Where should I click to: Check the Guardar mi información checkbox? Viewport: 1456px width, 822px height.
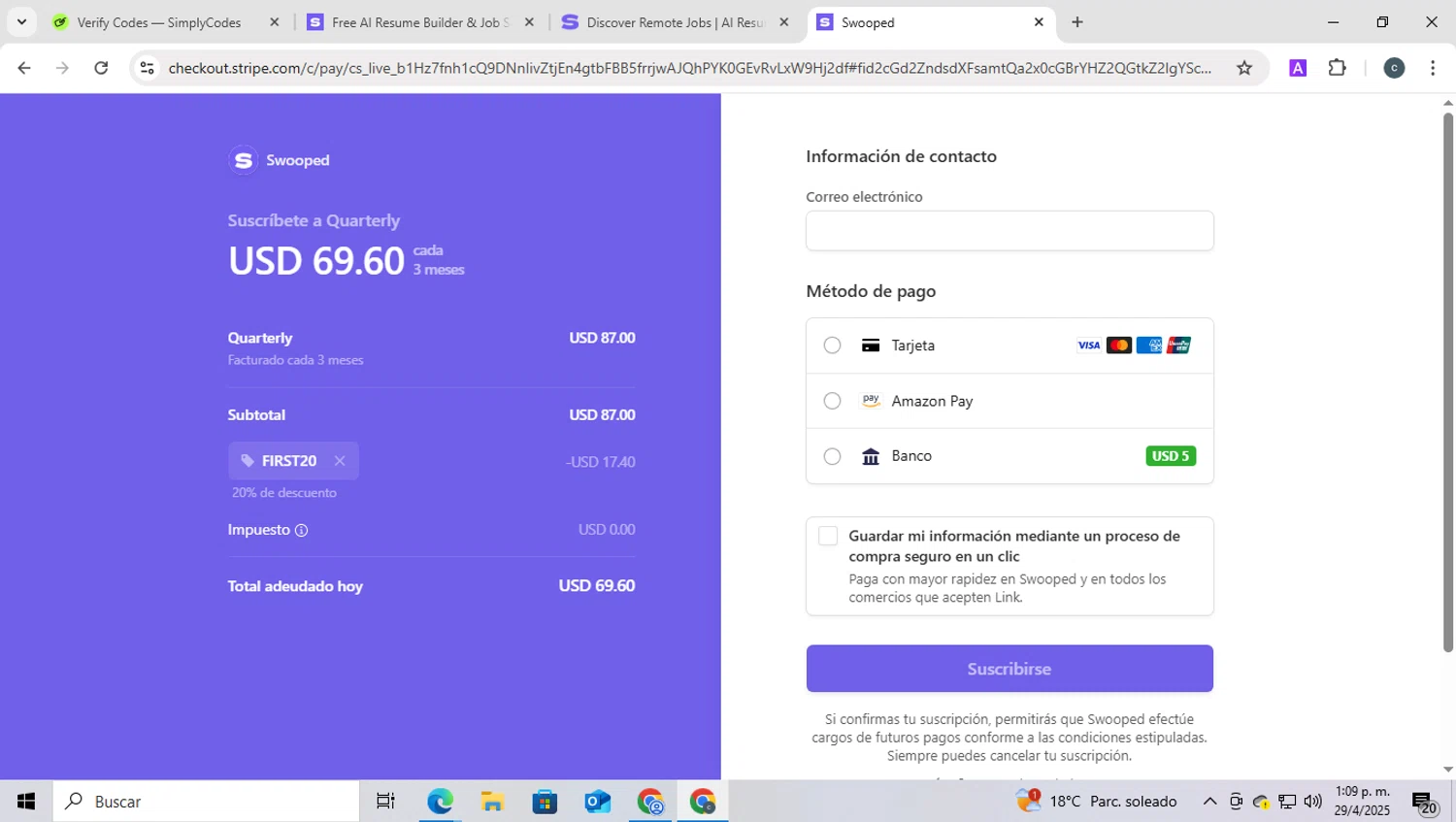828,536
